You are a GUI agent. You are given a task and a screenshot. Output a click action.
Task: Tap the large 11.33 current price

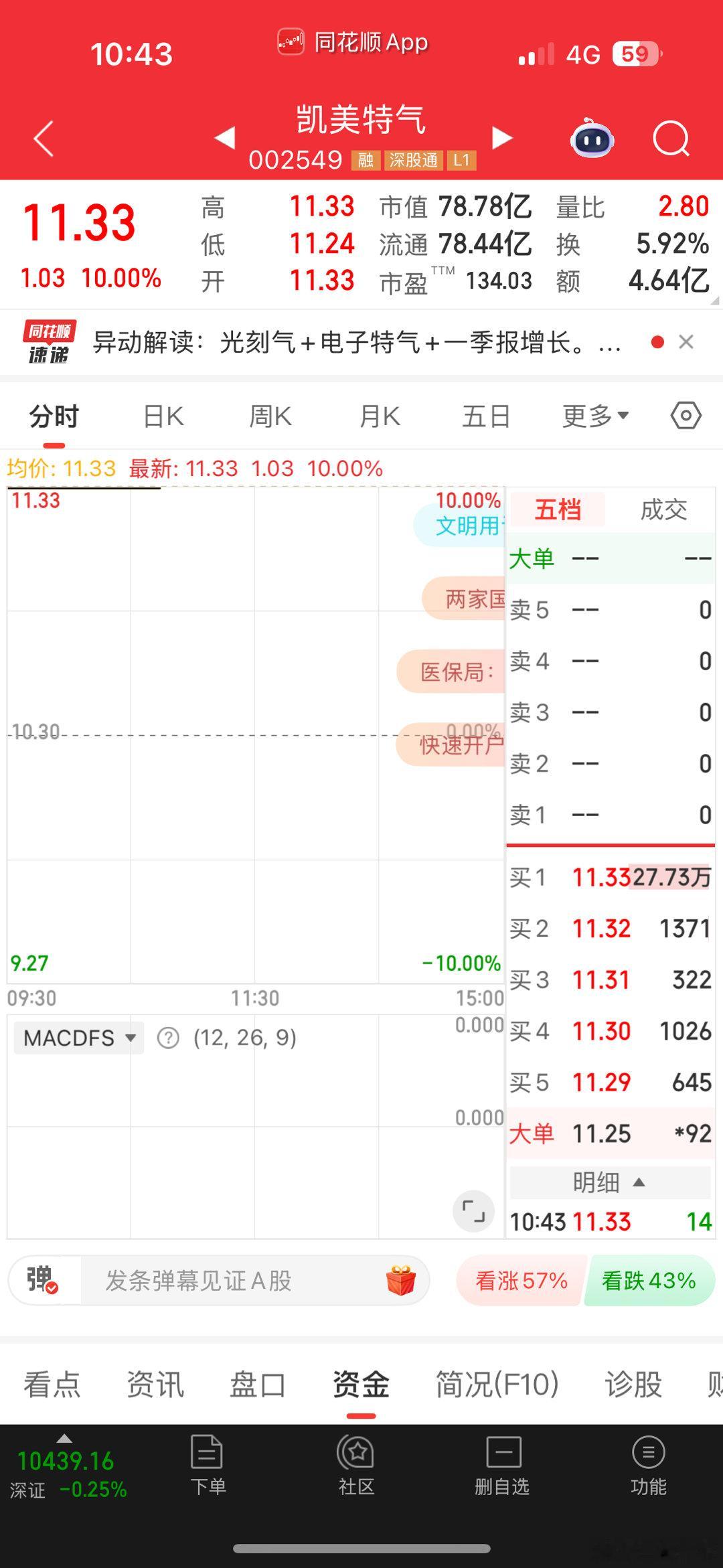click(79, 223)
